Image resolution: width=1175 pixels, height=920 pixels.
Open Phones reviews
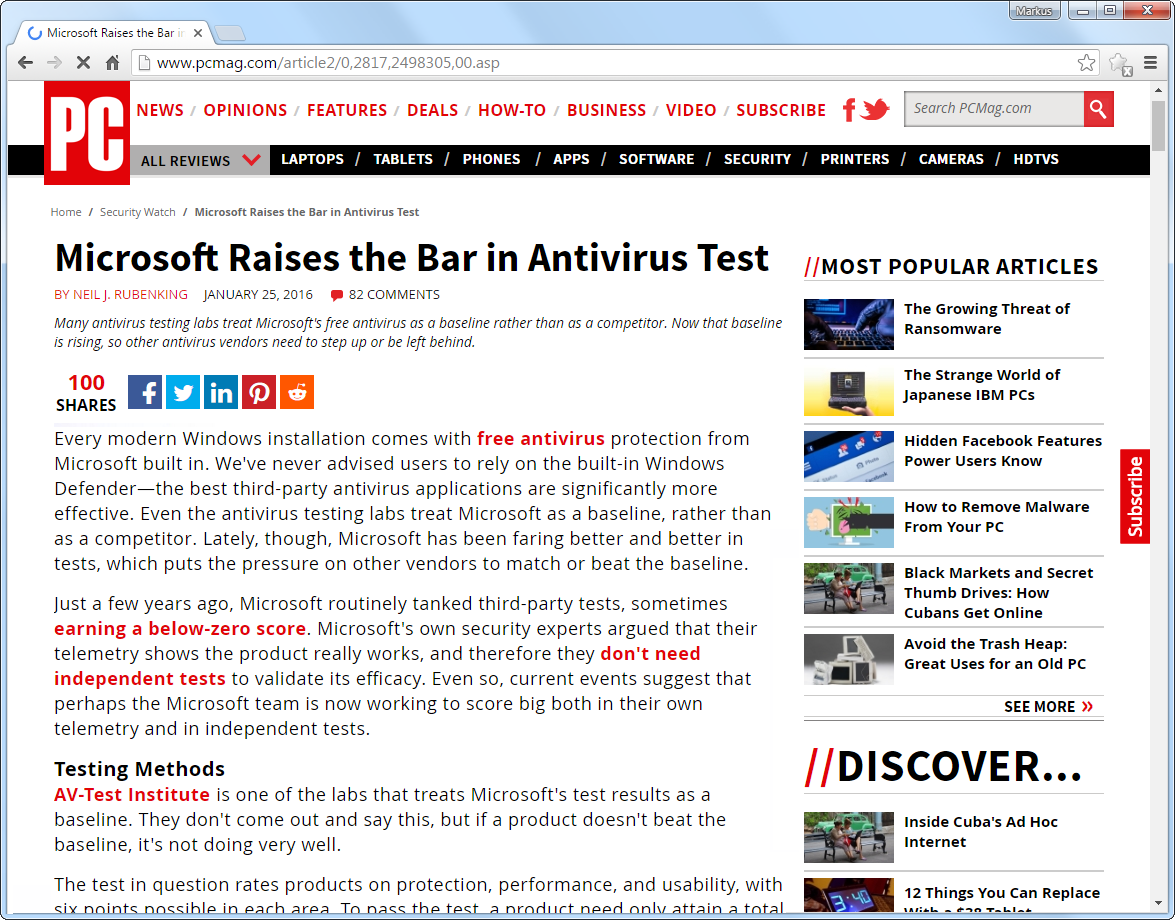tap(492, 160)
